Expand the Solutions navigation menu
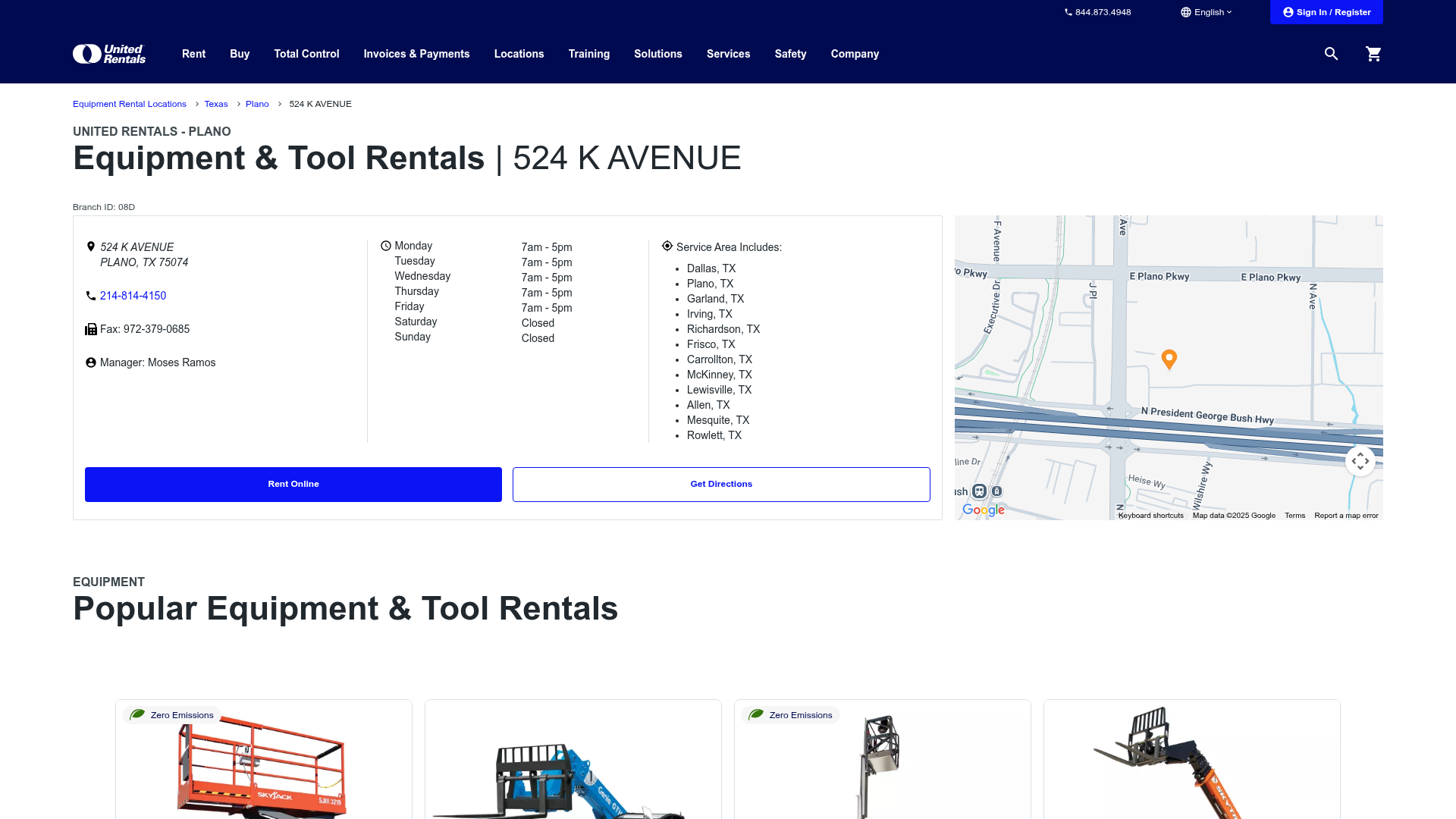 [657, 54]
